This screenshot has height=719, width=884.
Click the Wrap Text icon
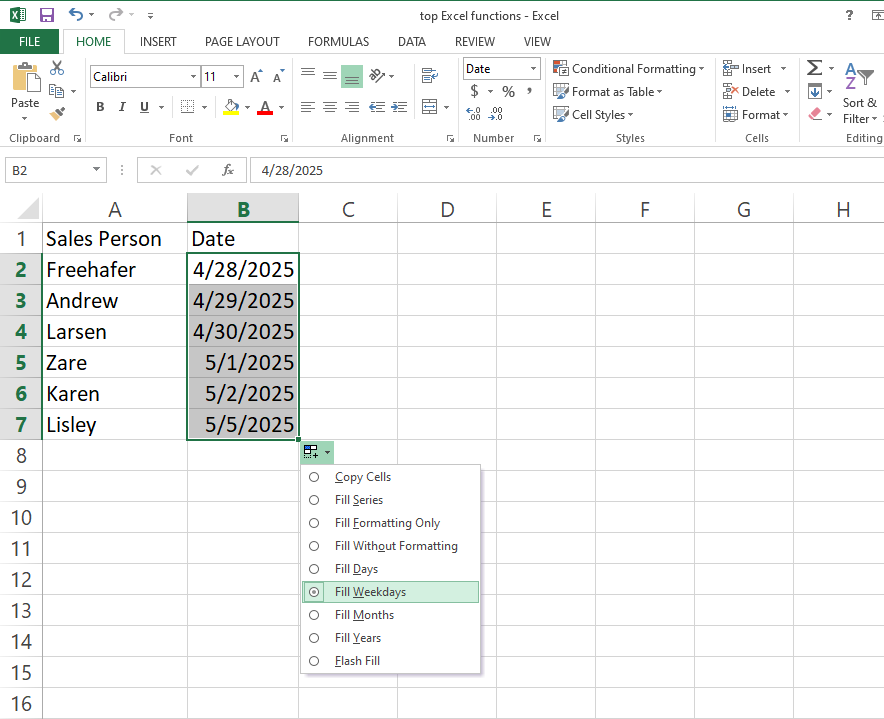pos(430,76)
